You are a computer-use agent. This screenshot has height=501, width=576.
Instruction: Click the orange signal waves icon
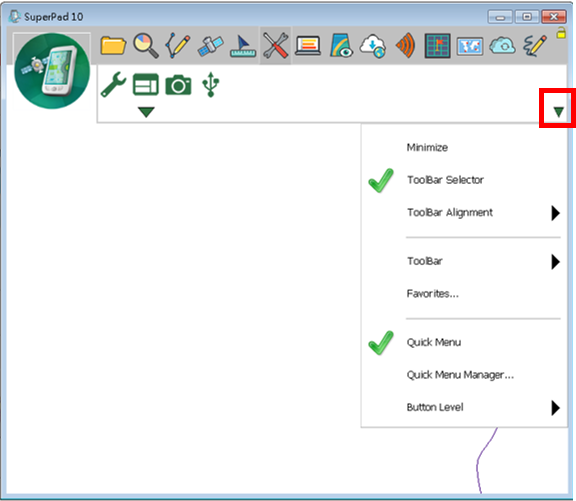[406, 46]
